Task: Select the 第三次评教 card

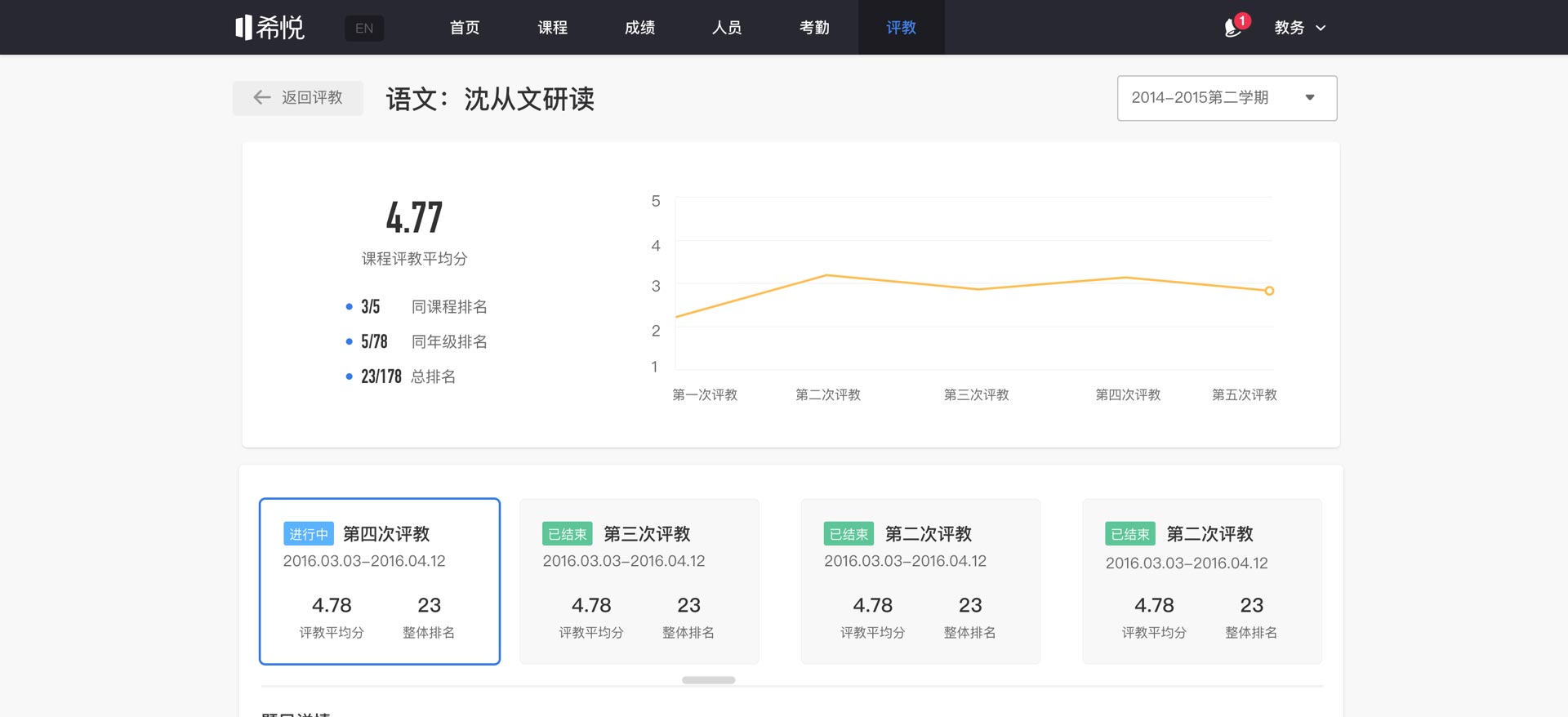Action: [639, 581]
